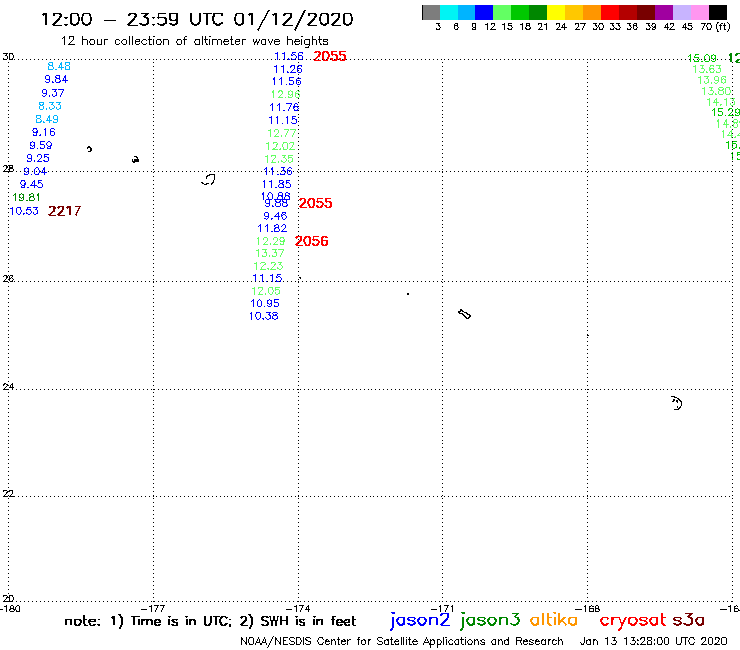Click the wave height reading '9.84'
740x650 pixels.
point(56,79)
